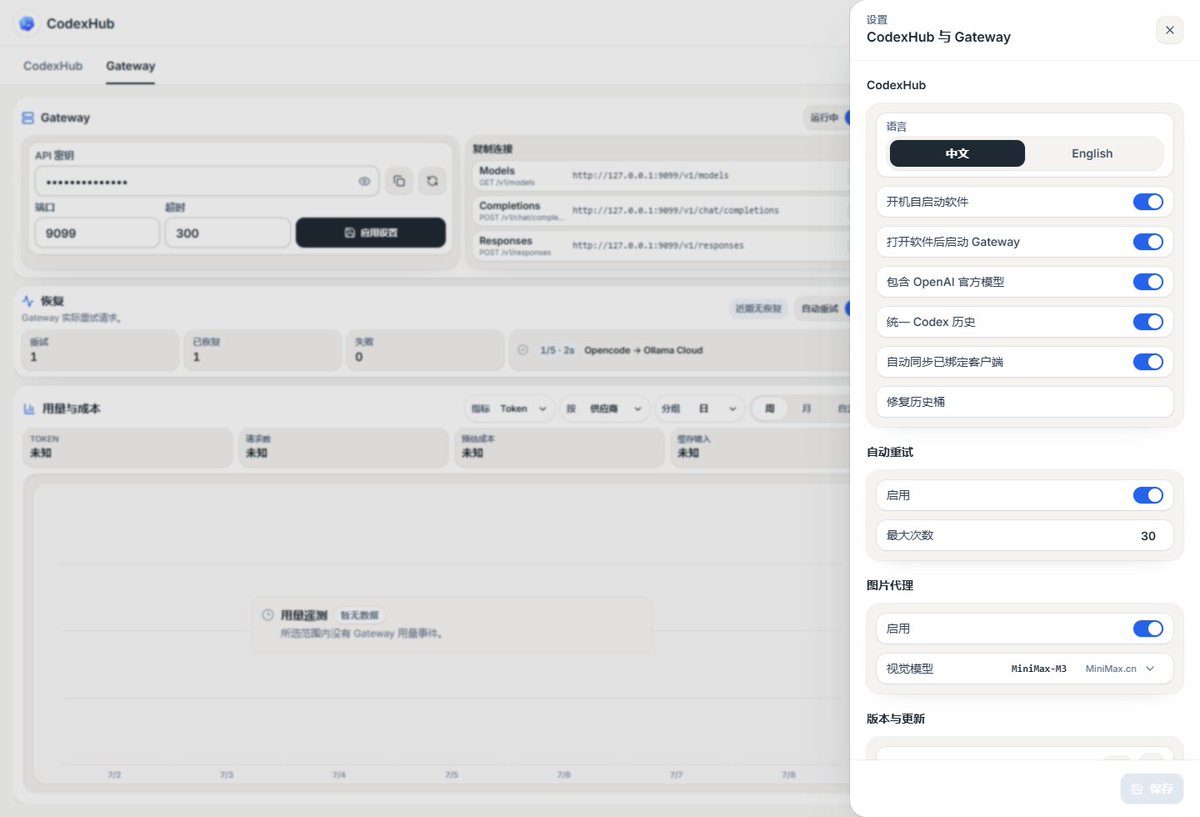Close the settings panel with the X

(1169, 30)
